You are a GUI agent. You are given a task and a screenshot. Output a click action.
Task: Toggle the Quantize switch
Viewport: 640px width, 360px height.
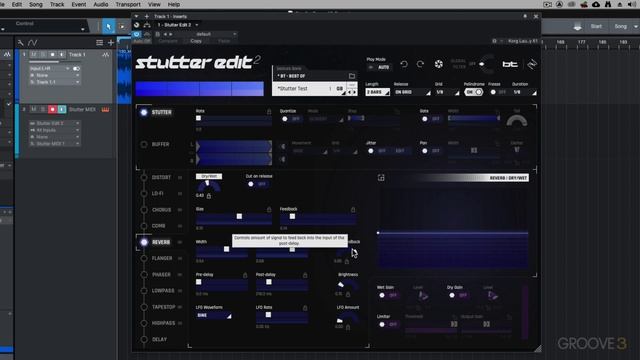[291, 119]
